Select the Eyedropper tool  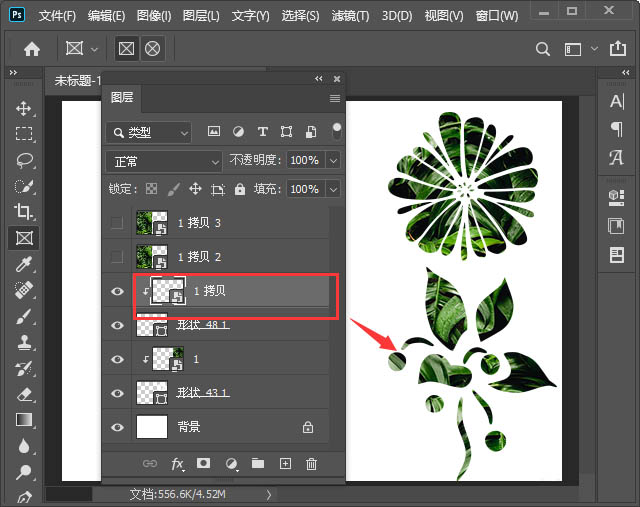click(24, 264)
